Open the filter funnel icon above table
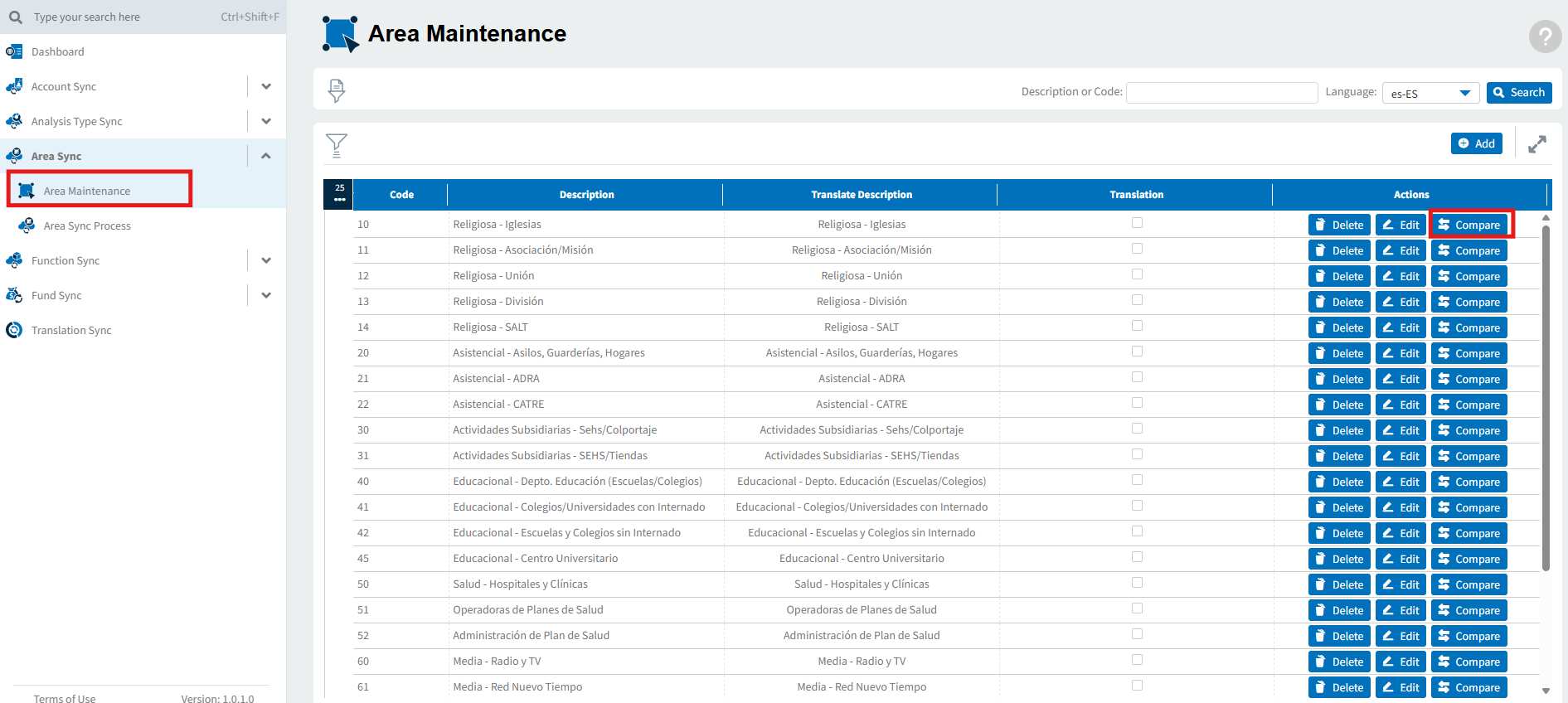 [x=336, y=146]
